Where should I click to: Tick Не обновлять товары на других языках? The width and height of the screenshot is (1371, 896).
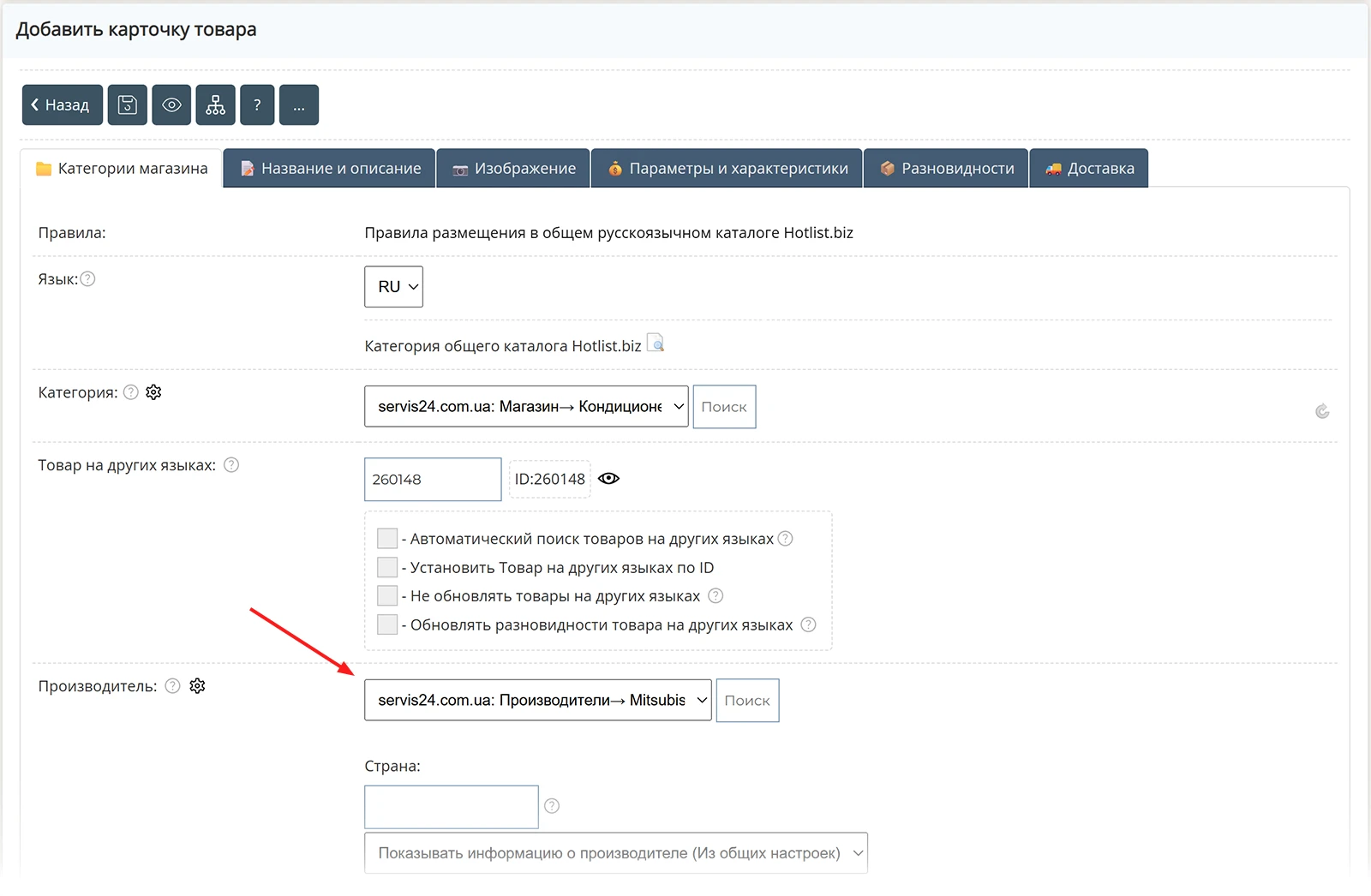coord(387,595)
